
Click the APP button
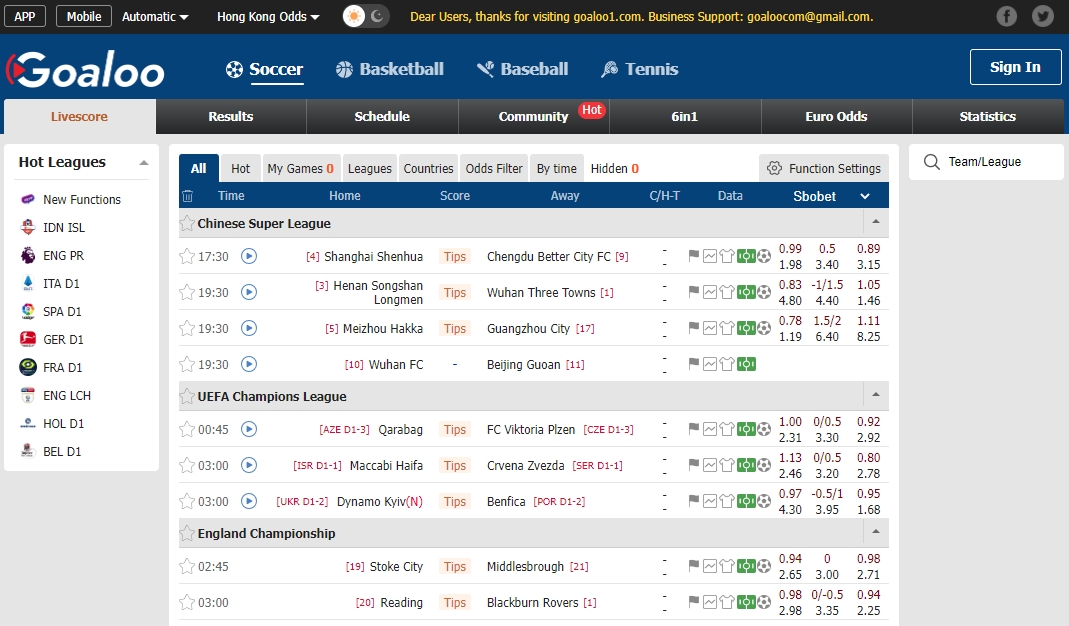click(25, 16)
